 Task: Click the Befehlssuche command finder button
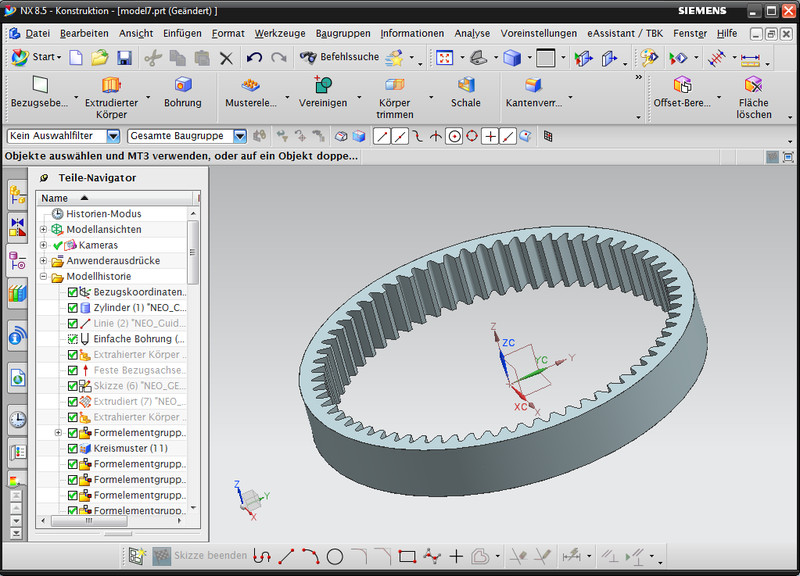tap(339, 57)
